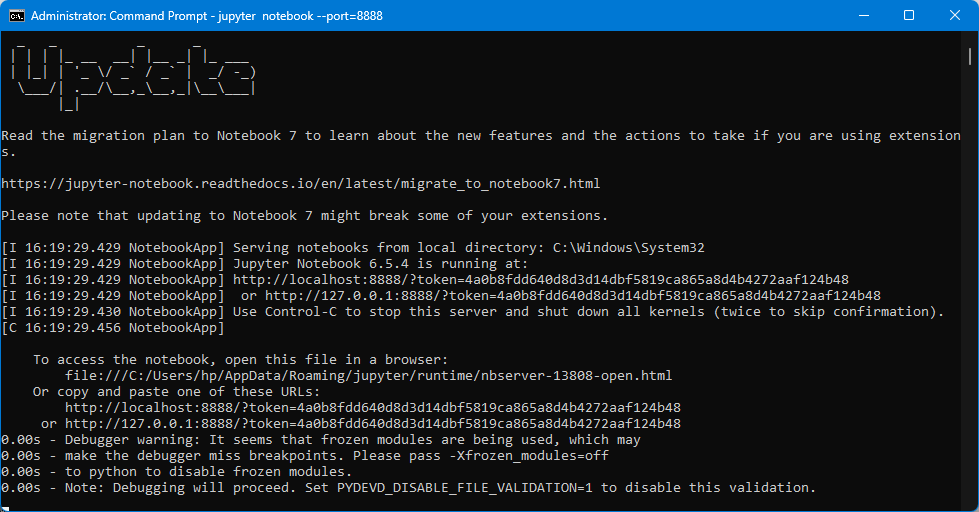The image size is (979, 512).
Task: Click 'To access the notebook, open this file' line
Action: [x=241, y=360]
